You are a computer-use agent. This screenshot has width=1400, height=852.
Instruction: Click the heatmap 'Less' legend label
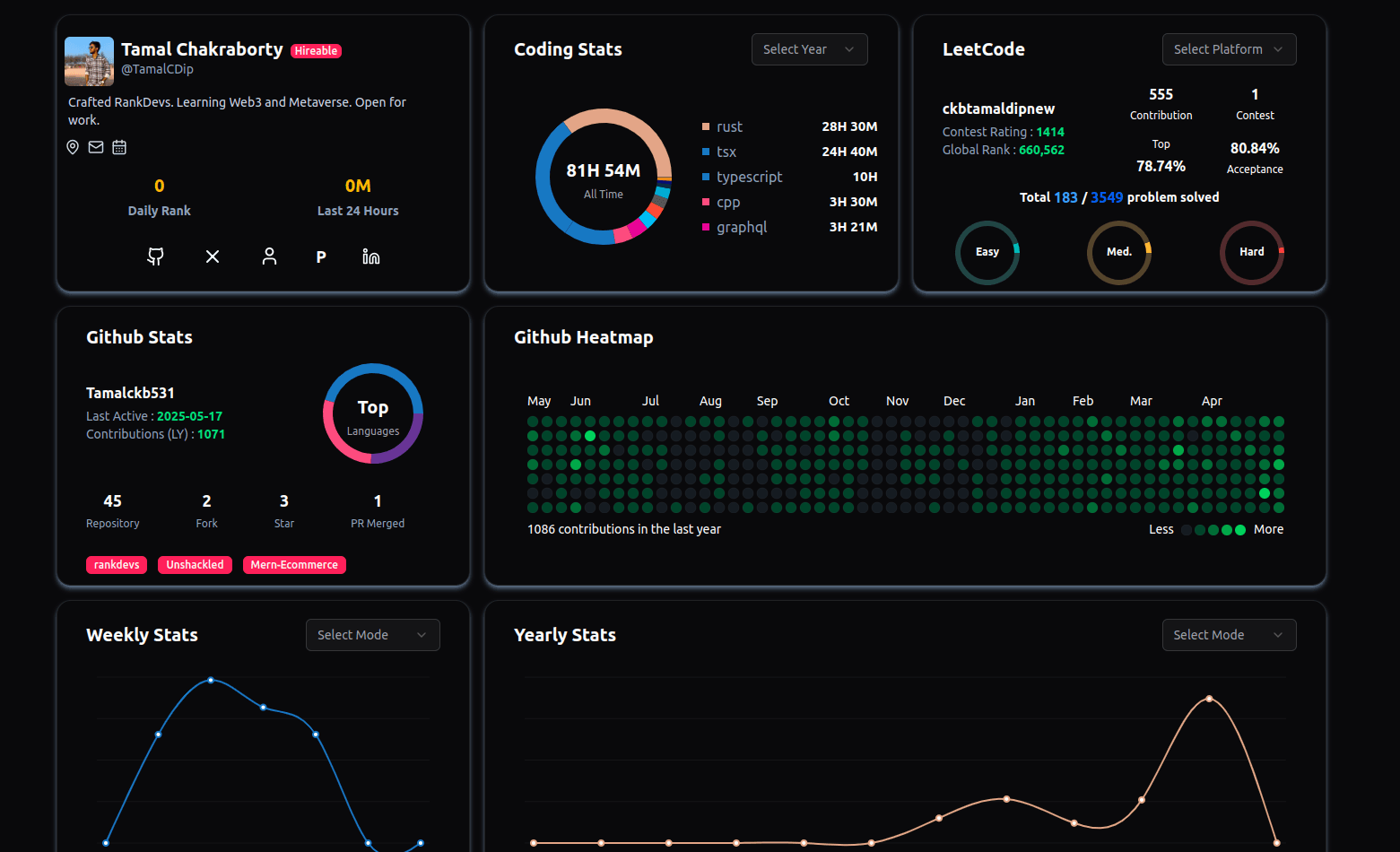coord(1161,529)
